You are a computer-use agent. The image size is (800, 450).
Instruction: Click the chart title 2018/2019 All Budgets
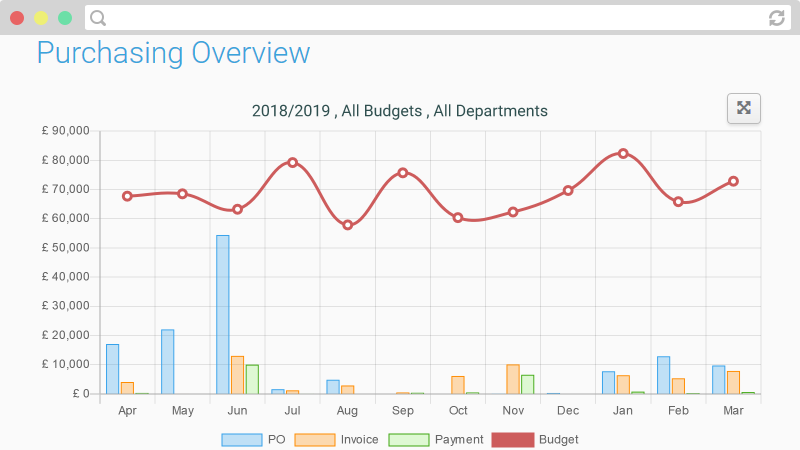399,111
